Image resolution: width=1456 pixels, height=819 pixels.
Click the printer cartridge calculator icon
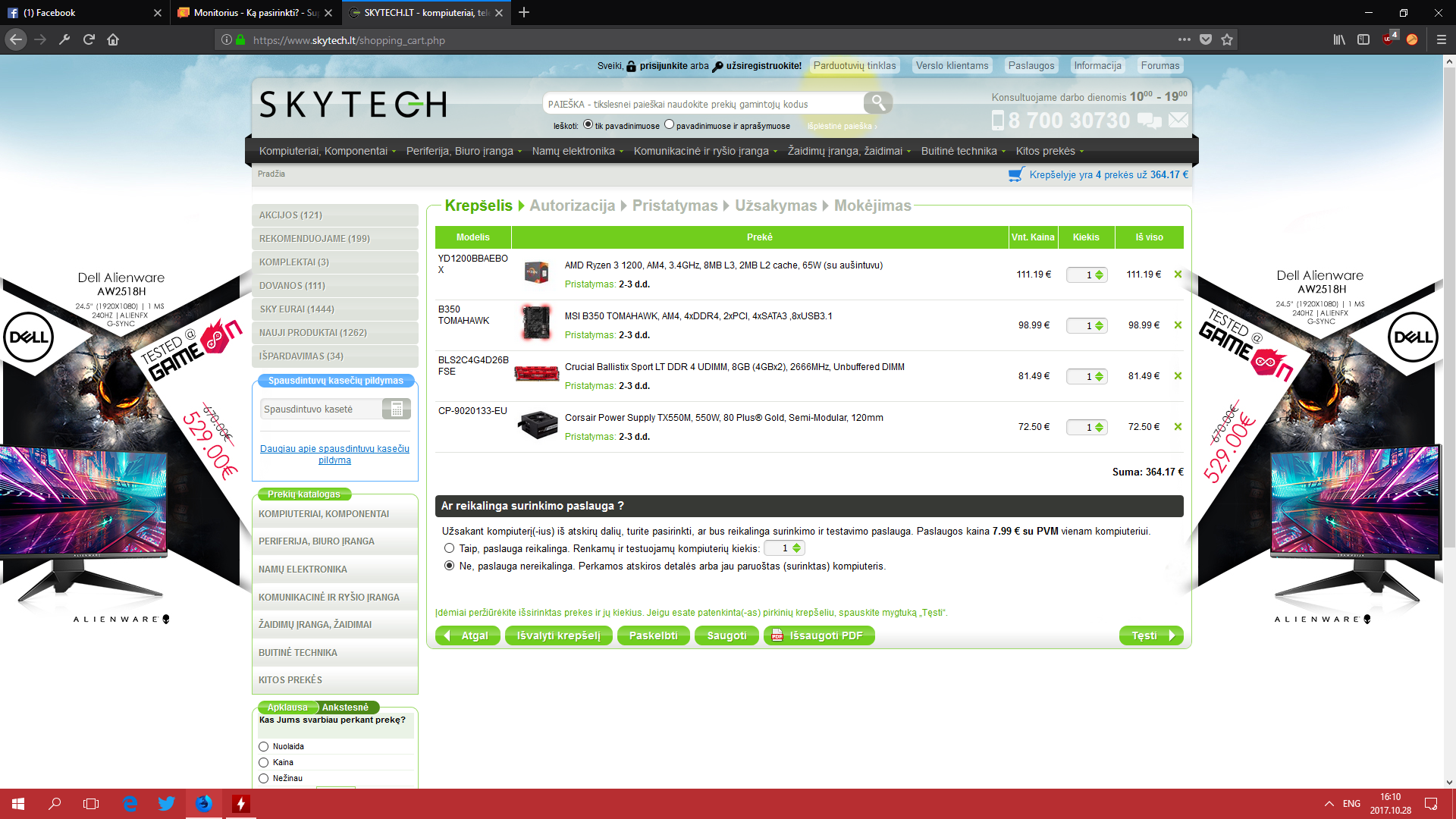pos(396,409)
